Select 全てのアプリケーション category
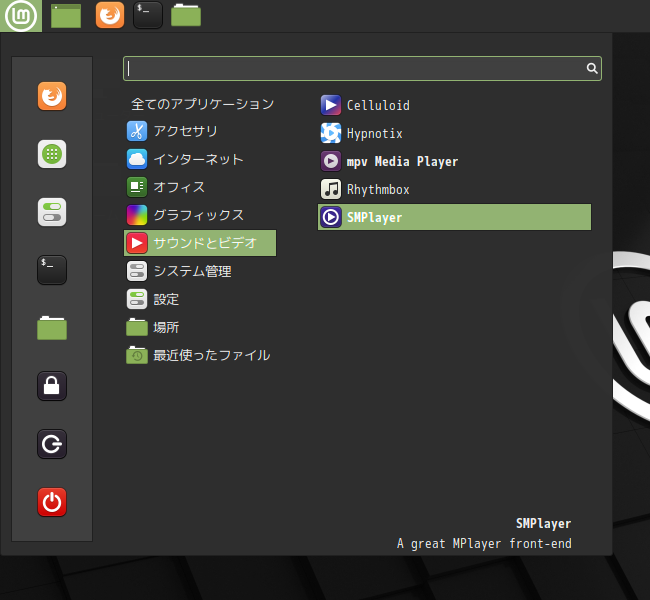Screen dimensions: 650x600 pos(200,104)
